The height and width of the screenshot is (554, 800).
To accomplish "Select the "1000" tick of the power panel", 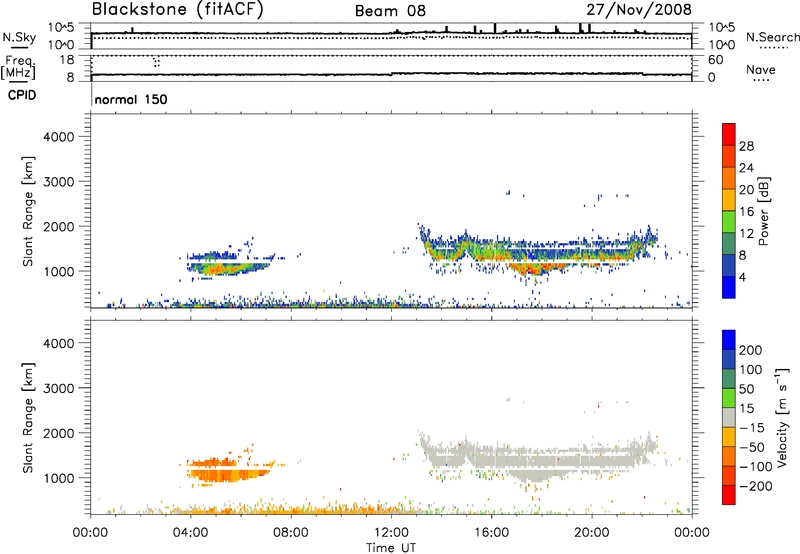I will tap(58, 271).
